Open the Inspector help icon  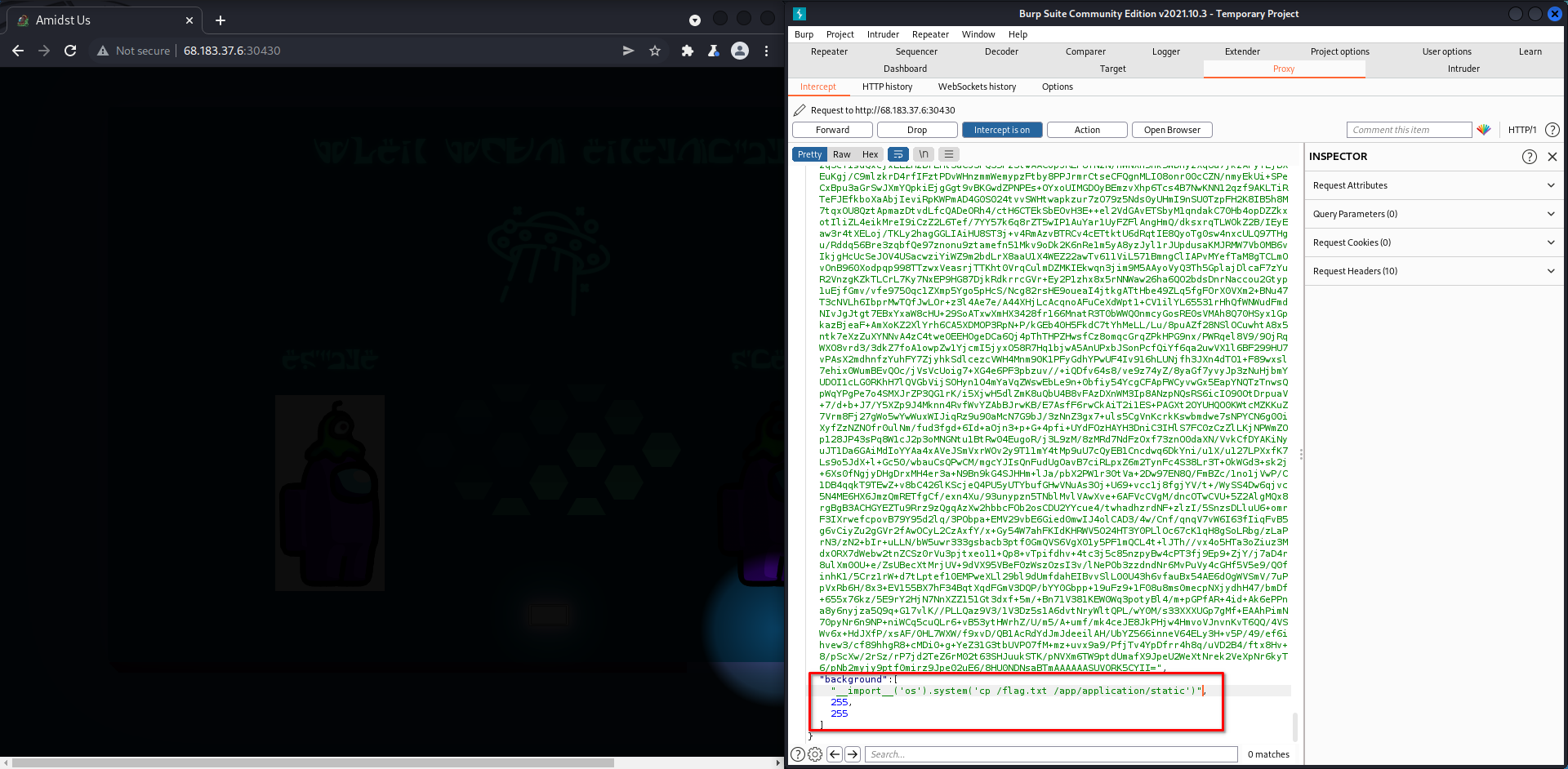pos(1530,157)
